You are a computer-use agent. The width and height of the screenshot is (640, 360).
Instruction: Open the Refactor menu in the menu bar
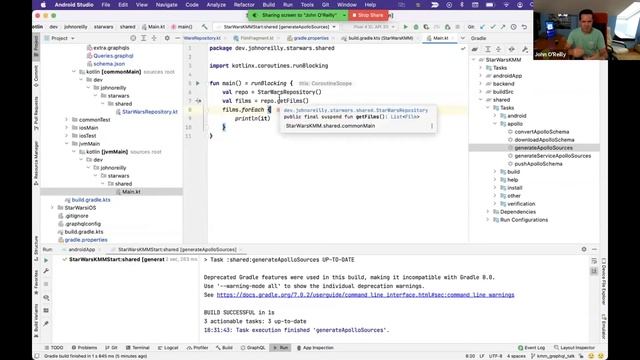[244, 5]
